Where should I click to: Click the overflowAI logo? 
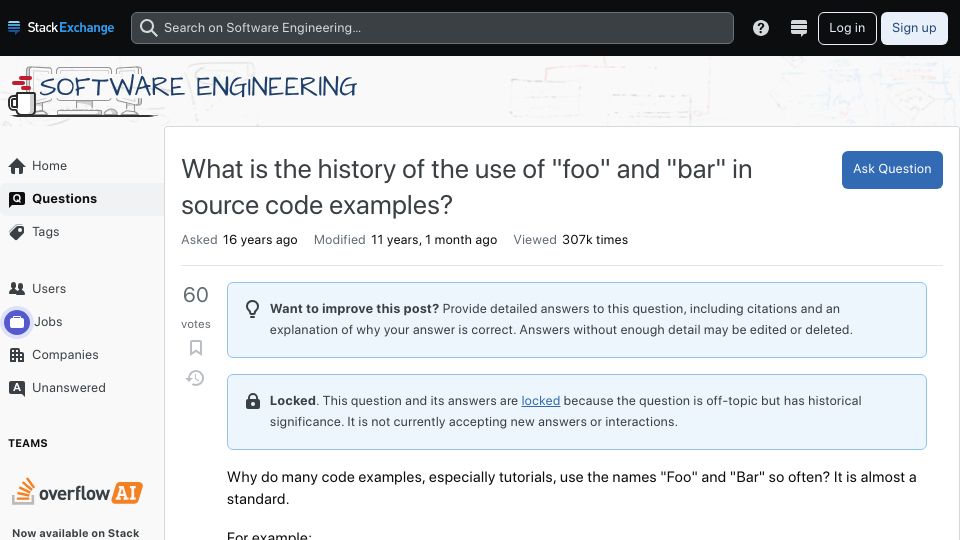coord(77,492)
